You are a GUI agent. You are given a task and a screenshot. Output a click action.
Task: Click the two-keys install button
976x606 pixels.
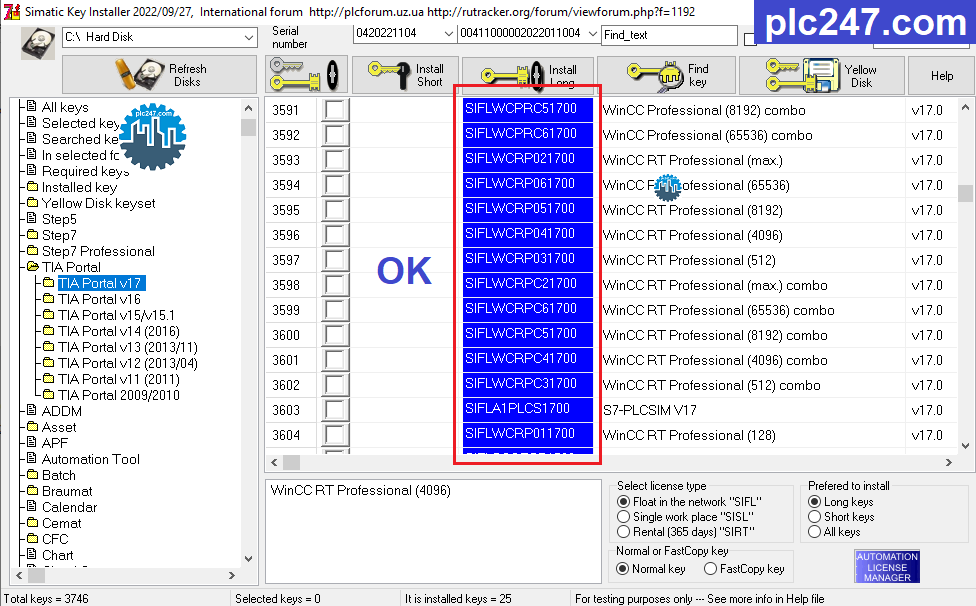305,75
